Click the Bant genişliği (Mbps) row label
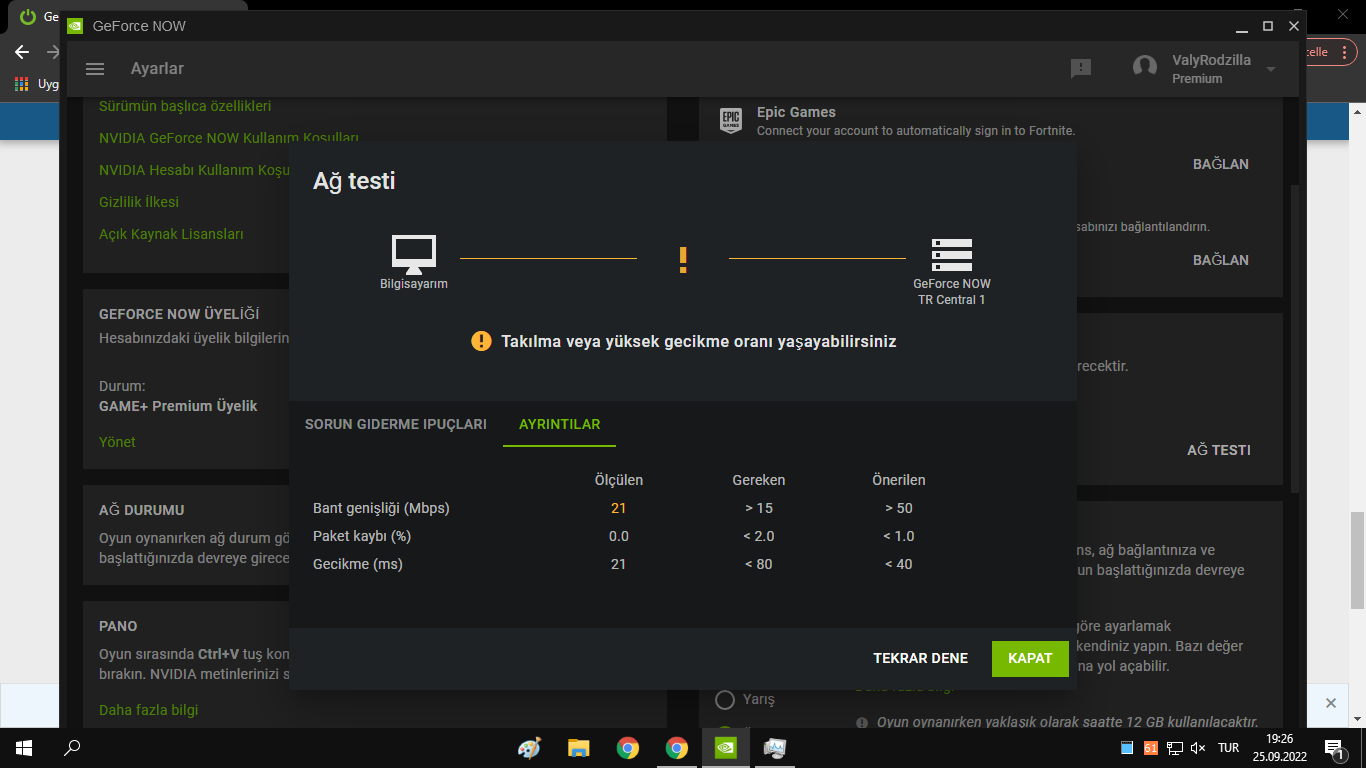This screenshot has width=1366, height=768. click(x=381, y=508)
